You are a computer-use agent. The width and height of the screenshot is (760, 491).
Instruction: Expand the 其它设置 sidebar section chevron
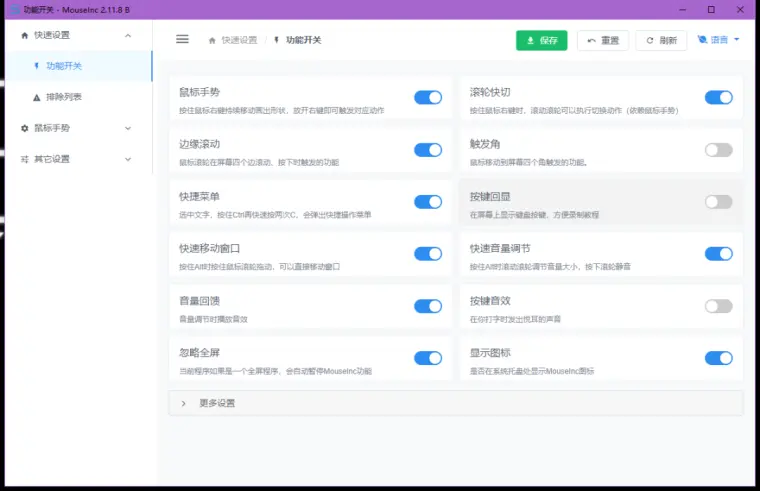point(128,159)
